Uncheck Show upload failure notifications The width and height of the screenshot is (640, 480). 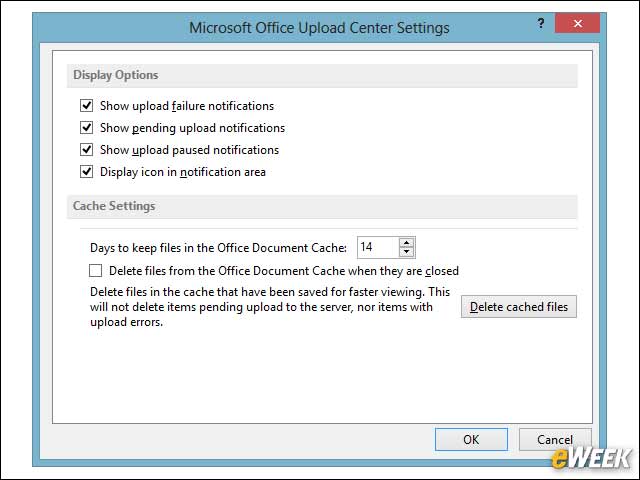pos(87,106)
